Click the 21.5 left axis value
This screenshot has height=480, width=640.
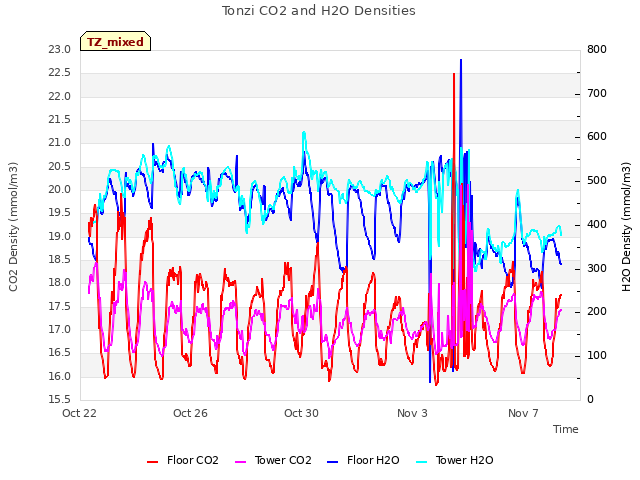[x=60, y=120]
